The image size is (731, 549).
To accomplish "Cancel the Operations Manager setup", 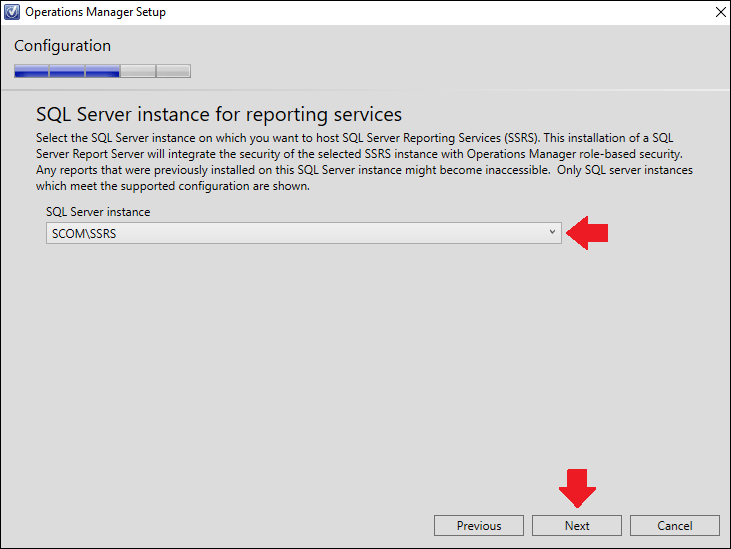I will (675, 526).
